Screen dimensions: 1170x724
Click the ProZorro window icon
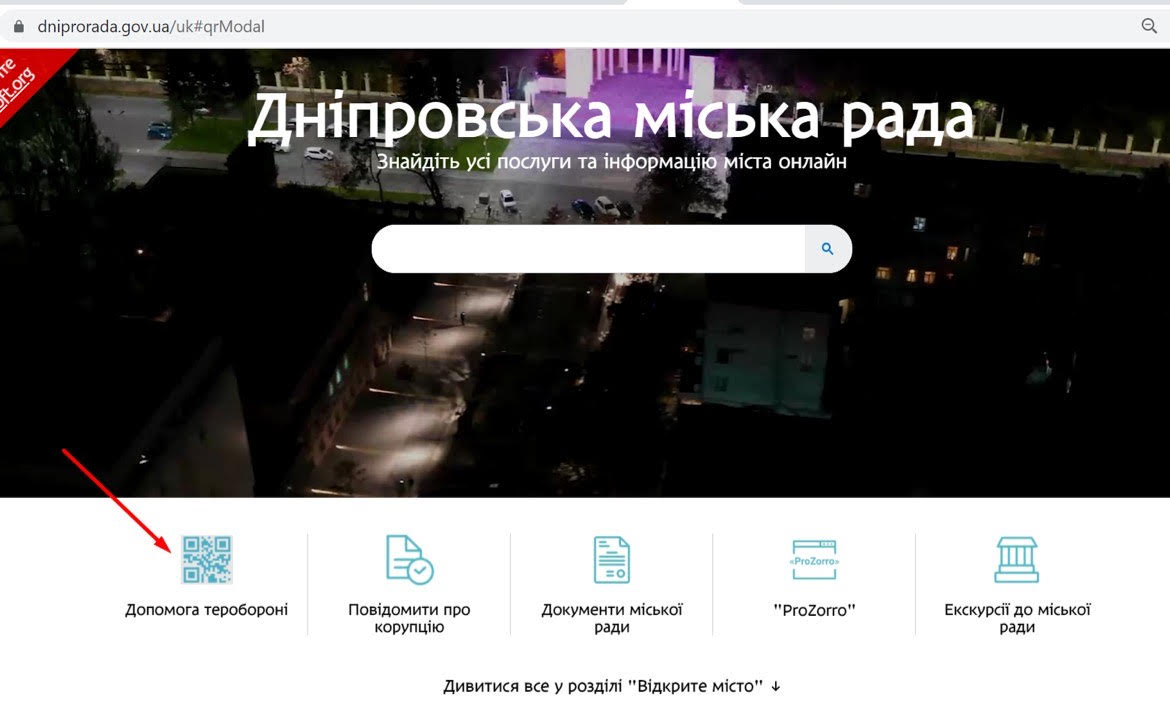coord(814,560)
